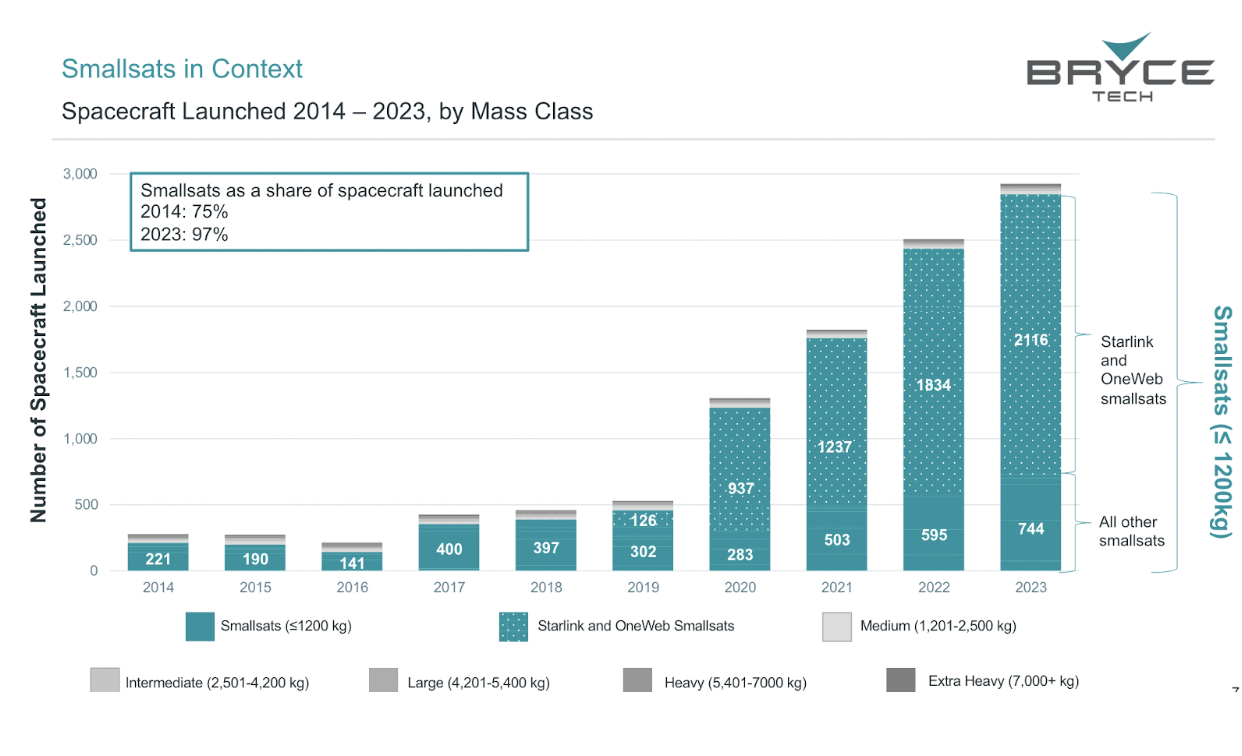This screenshot has width=1242, height=756.
Task: Click the 2019 year label on the x-axis
Action: [x=642, y=587]
